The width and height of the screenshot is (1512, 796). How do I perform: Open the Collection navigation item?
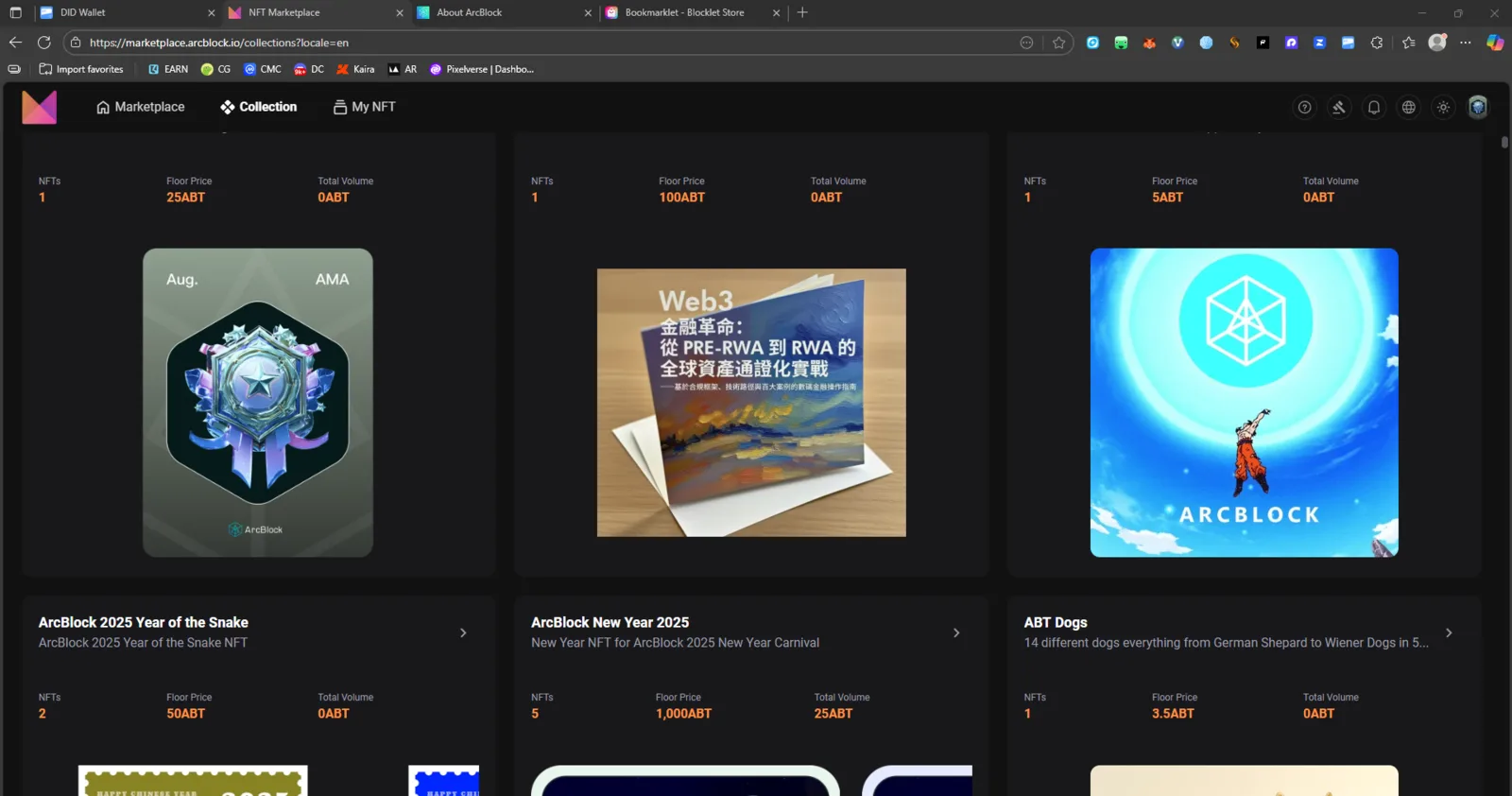259,107
